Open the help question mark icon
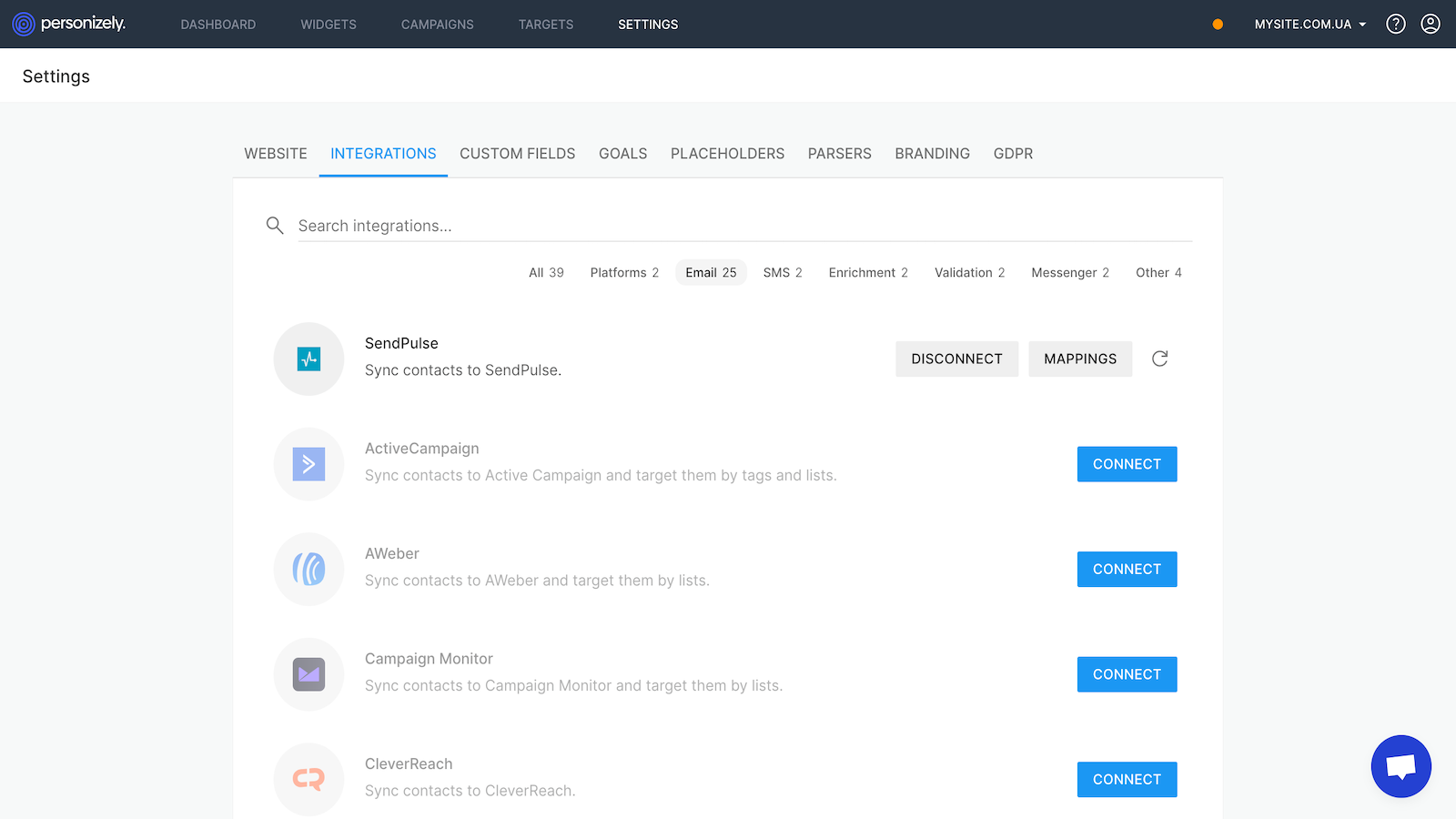Screen dimensions: 1456x819 coord(1395,24)
